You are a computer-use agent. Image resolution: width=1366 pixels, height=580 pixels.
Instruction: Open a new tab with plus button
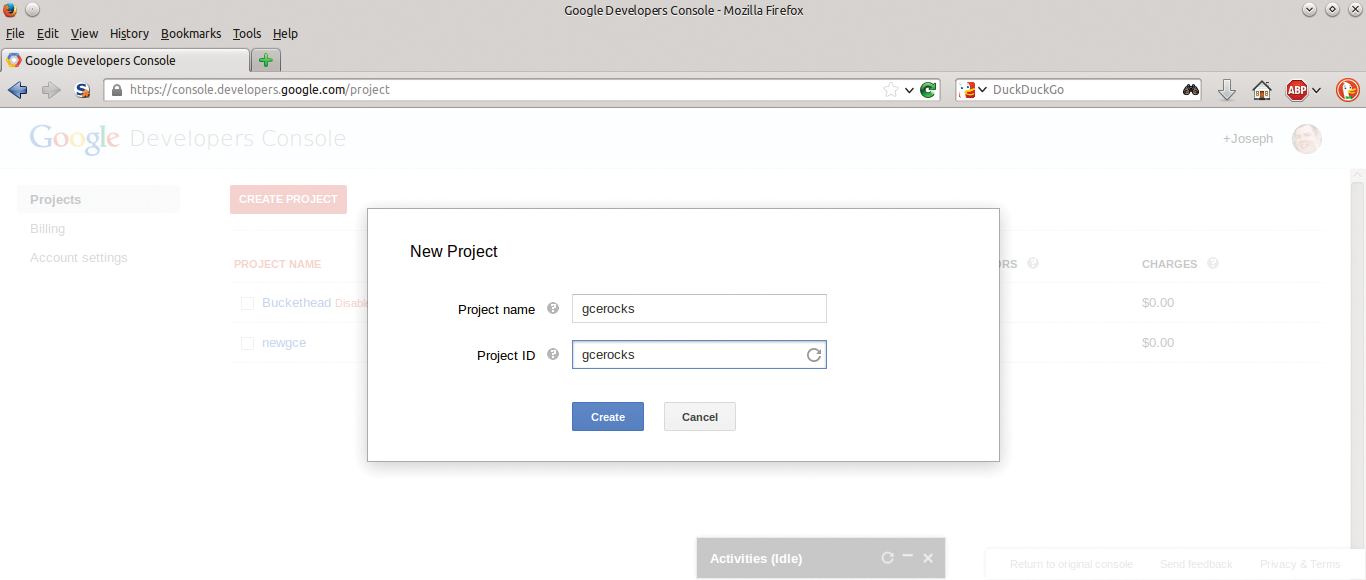(x=266, y=60)
